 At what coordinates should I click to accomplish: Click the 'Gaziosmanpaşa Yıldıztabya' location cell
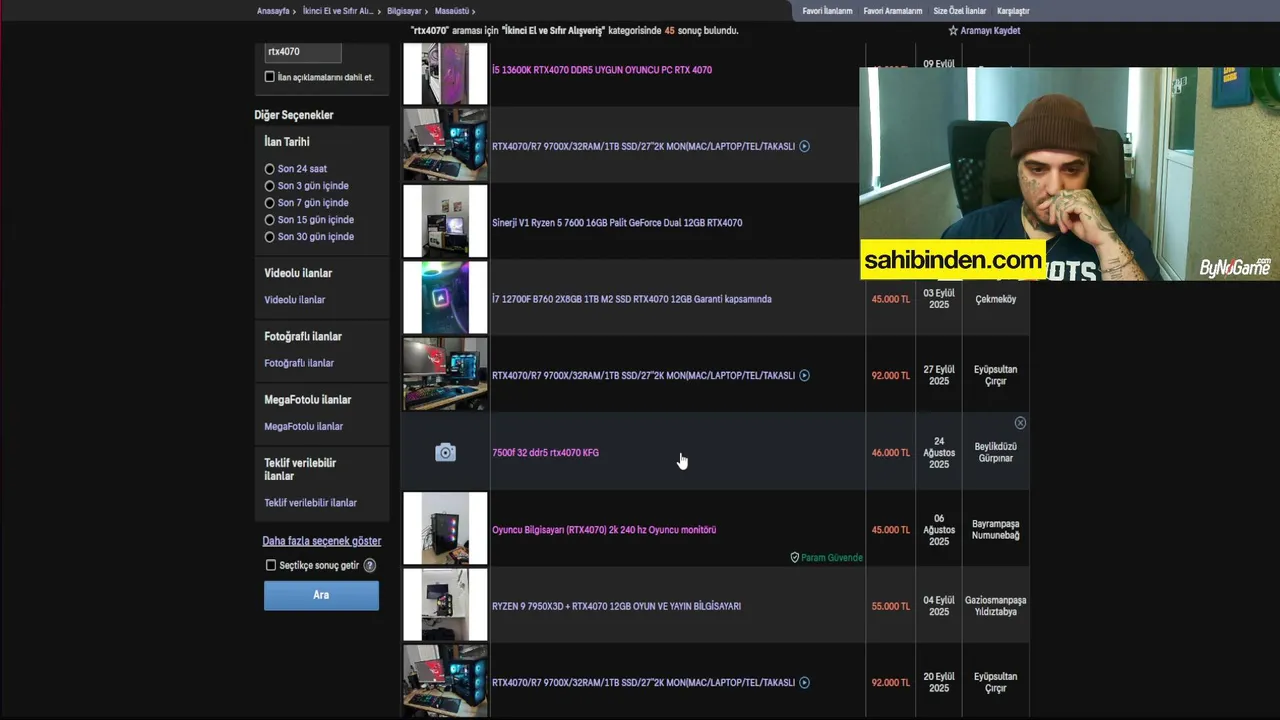(995, 606)
